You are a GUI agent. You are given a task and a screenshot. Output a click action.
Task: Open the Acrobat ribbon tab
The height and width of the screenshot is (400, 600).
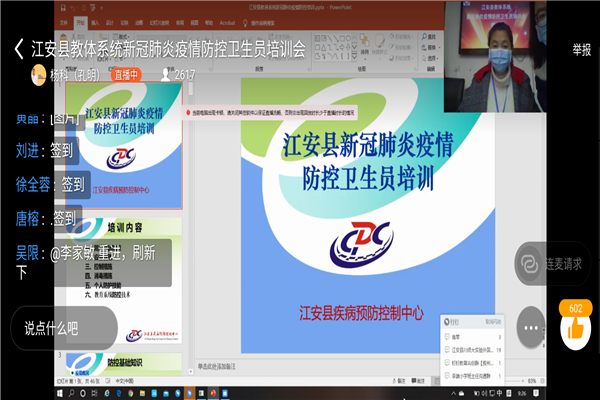pyautogui.click(x=227, y=23)
